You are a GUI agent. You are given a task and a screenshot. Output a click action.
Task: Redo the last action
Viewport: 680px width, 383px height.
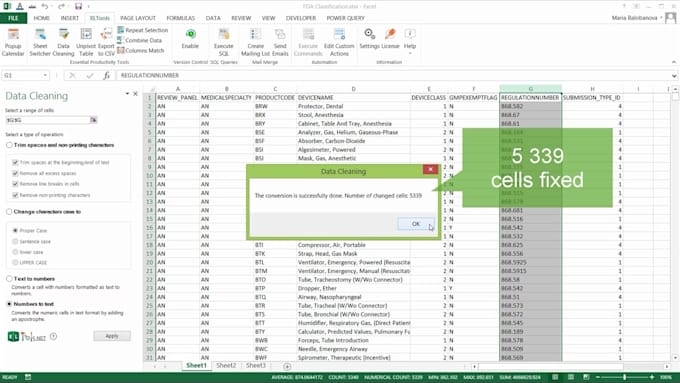[x=61, y=6]
